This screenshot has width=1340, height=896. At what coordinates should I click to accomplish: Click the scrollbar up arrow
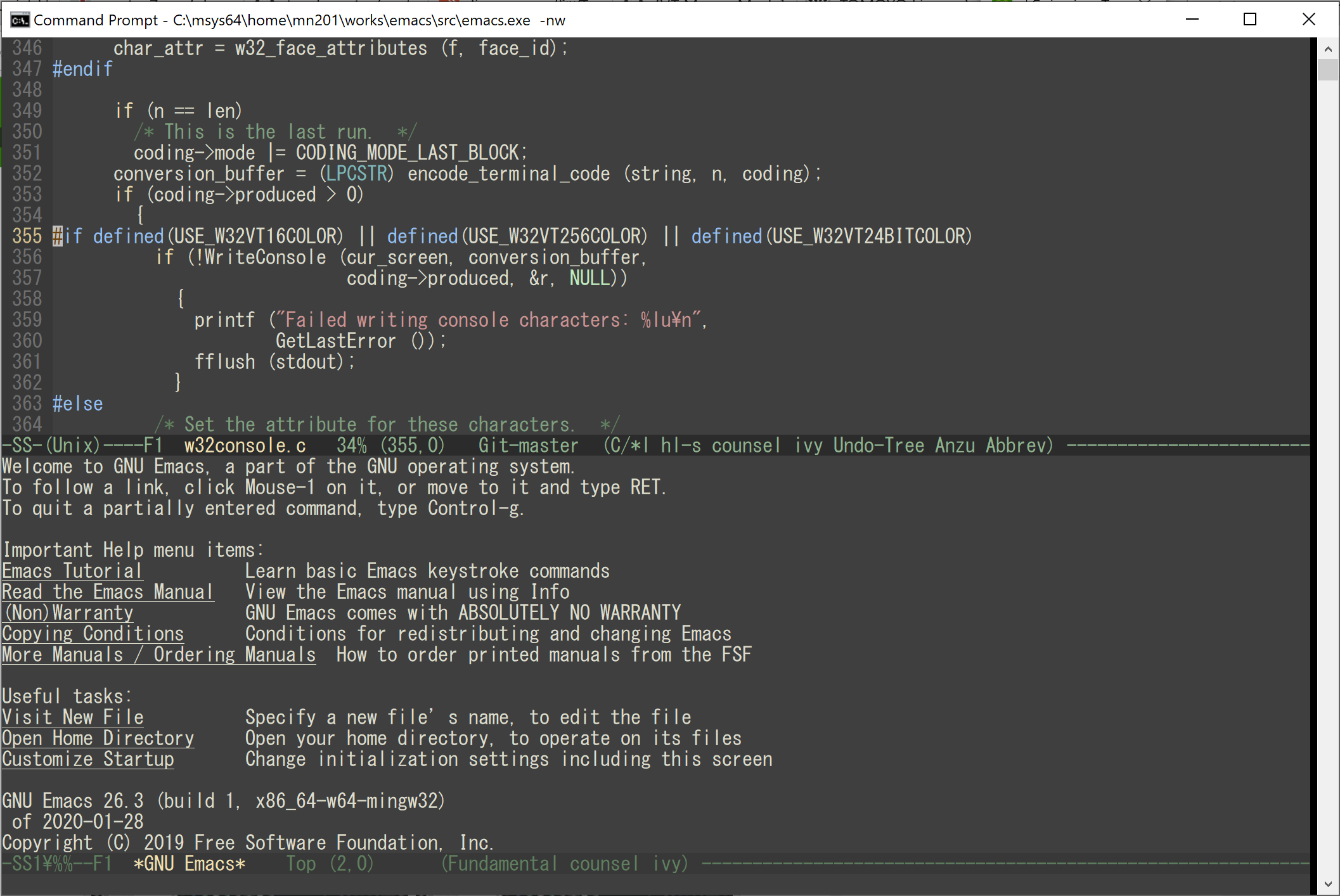[x=1327, y=49]
